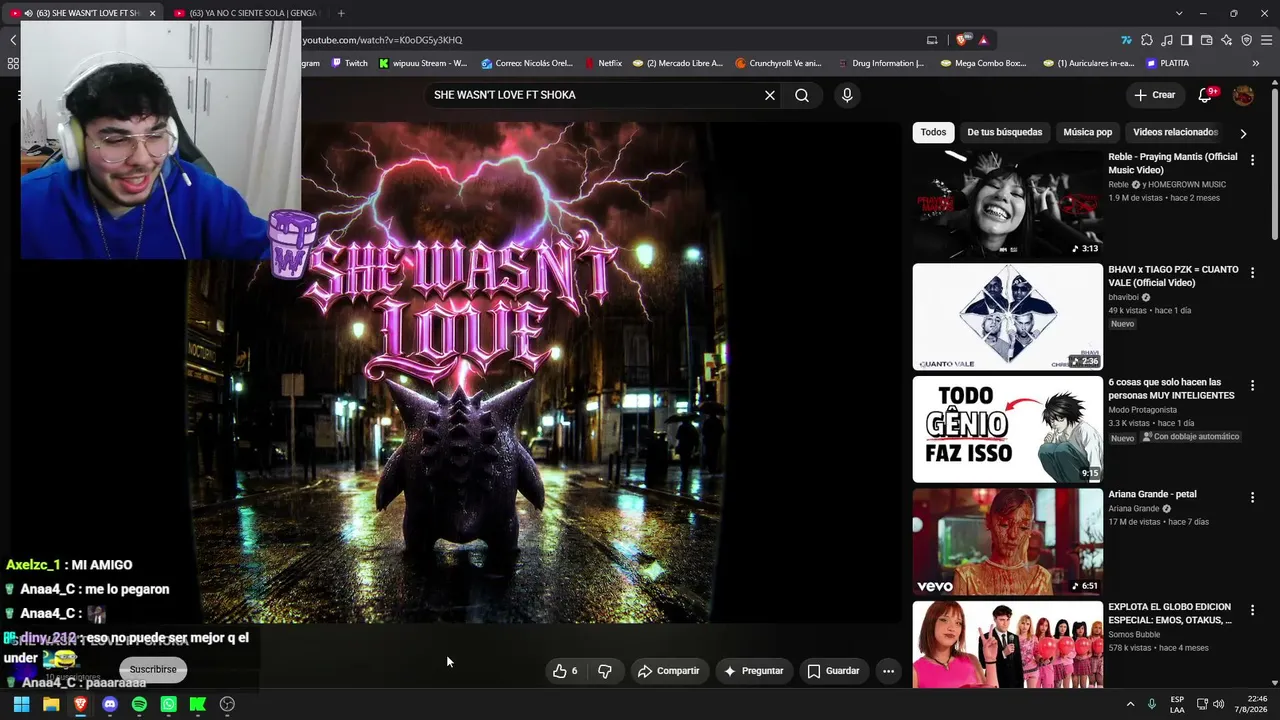Click the Compartir share button

point(669,671)
